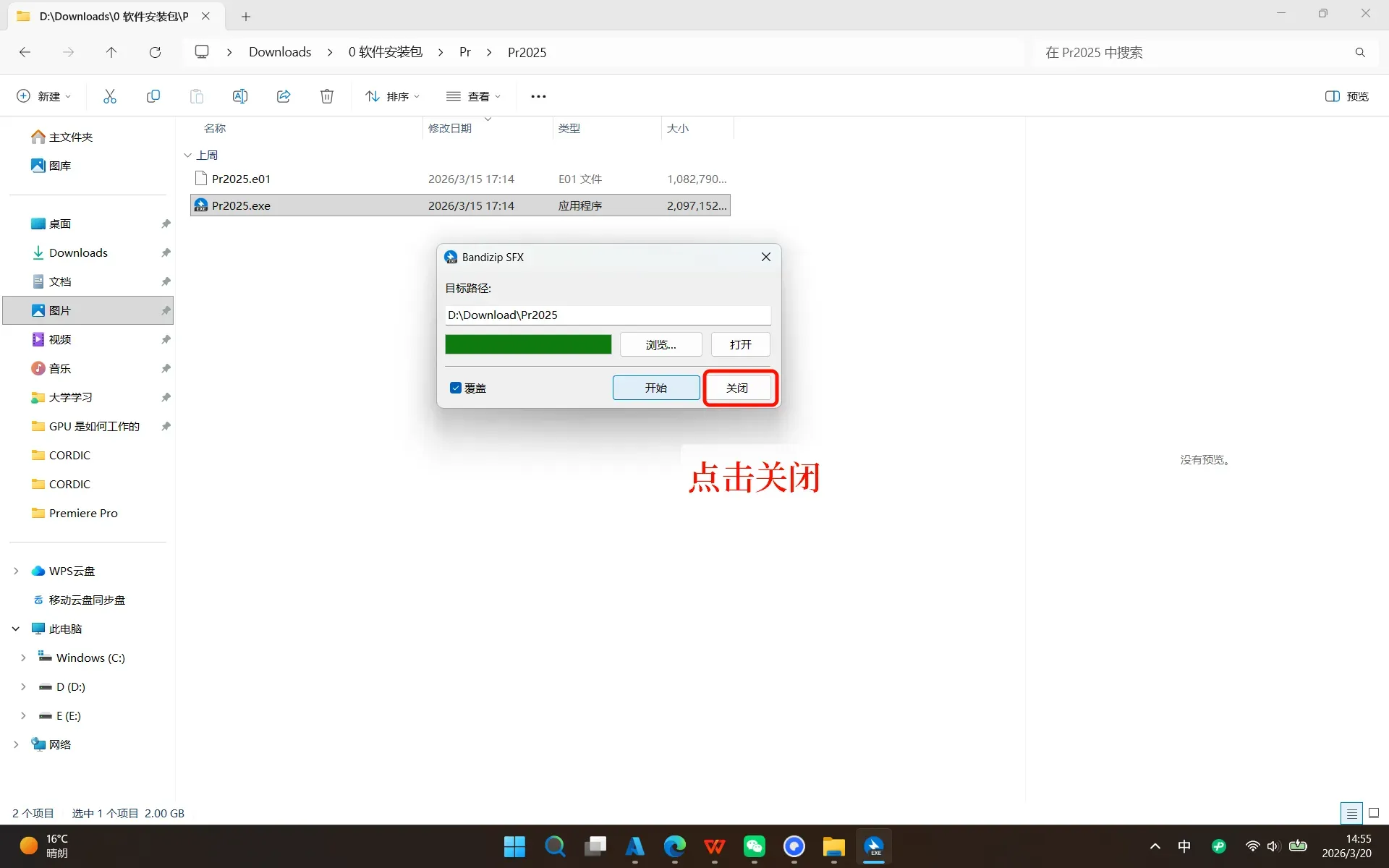Switch to details view icon in status bar

click(x=1351, y=813)
